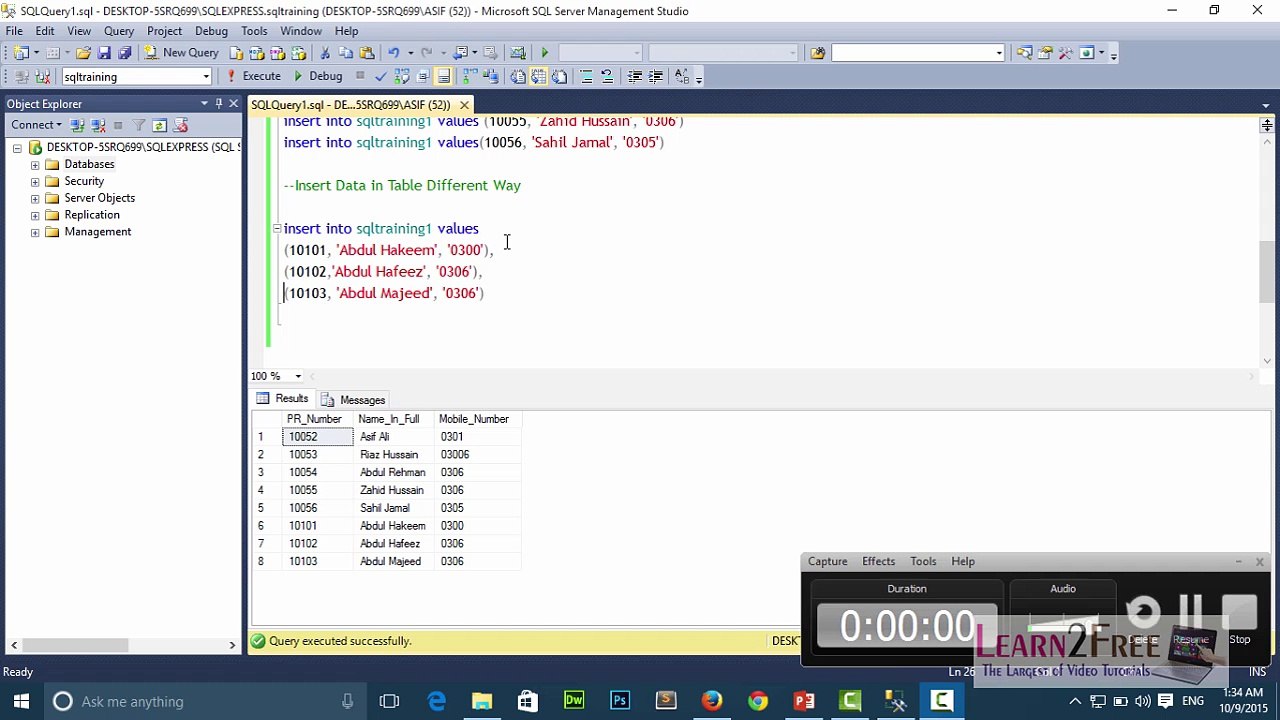The width and height of the screenshot is (1280, 720).
Task: Close the SQLQuery1.sql tab
Action: coord(464,104)
